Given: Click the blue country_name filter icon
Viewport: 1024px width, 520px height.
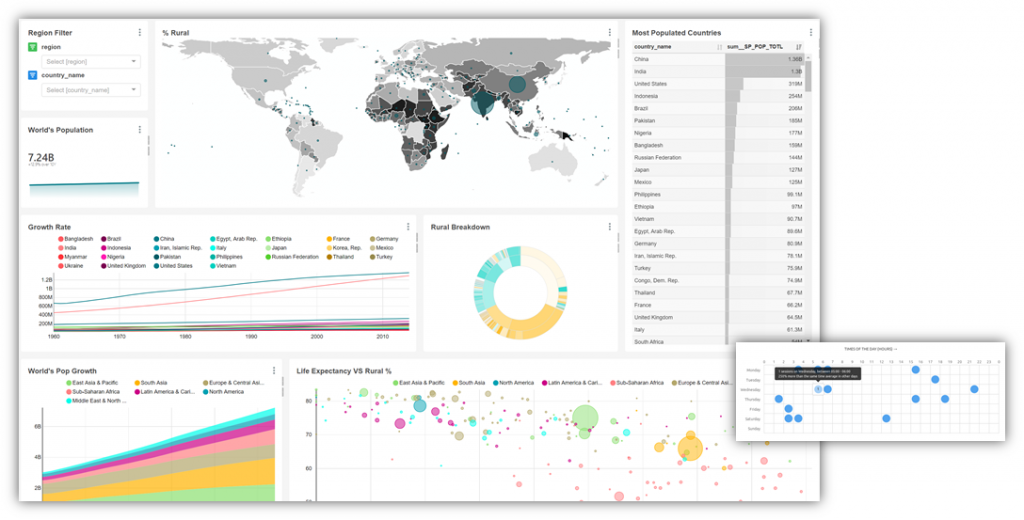Looking at the screenshot, I should pyautogui.click(x=32, y=75).
